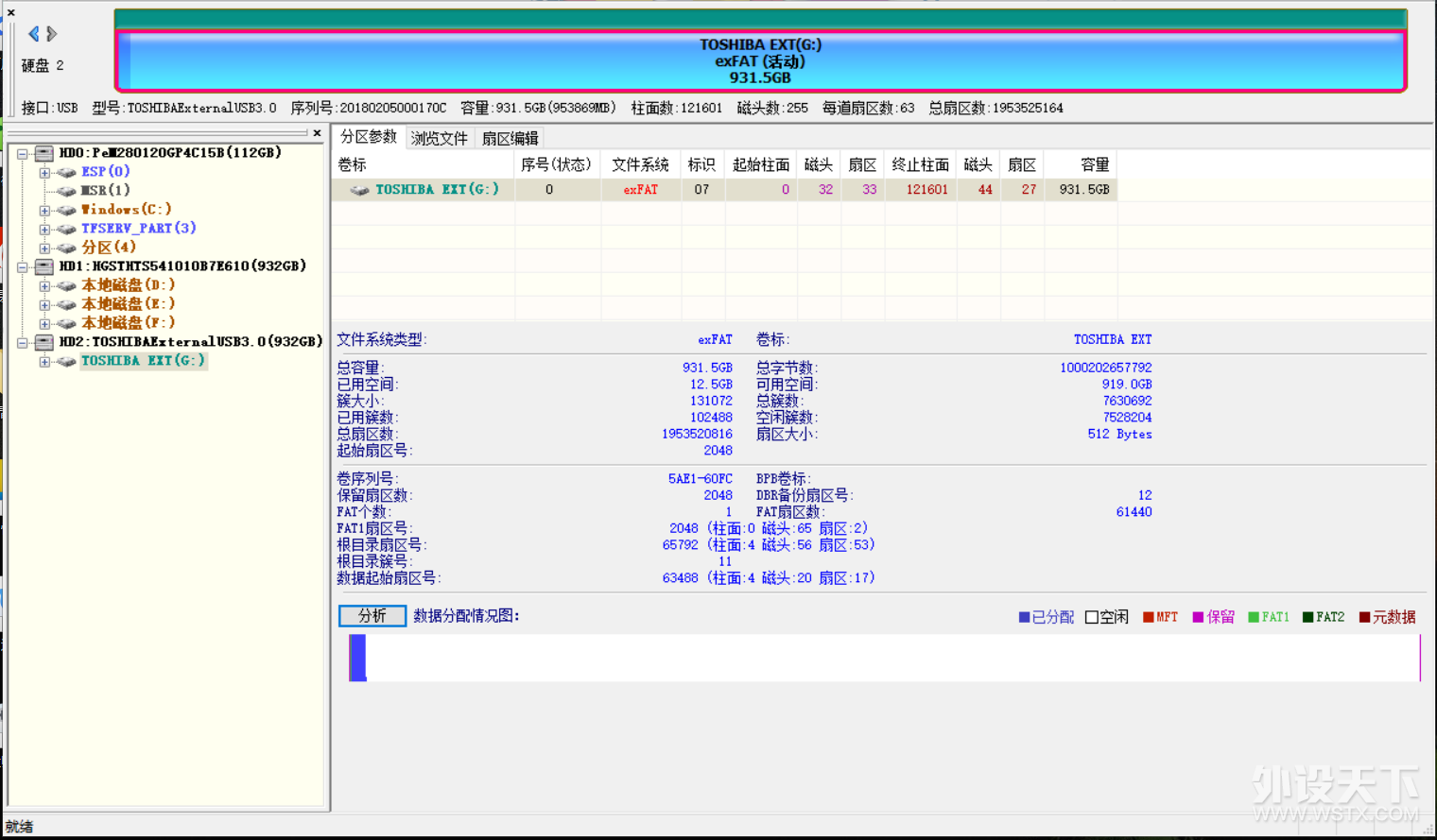Screen dimensions: 1437x840
Task: Select the Windows(C:) label in the tree
Action: point(127,210)
